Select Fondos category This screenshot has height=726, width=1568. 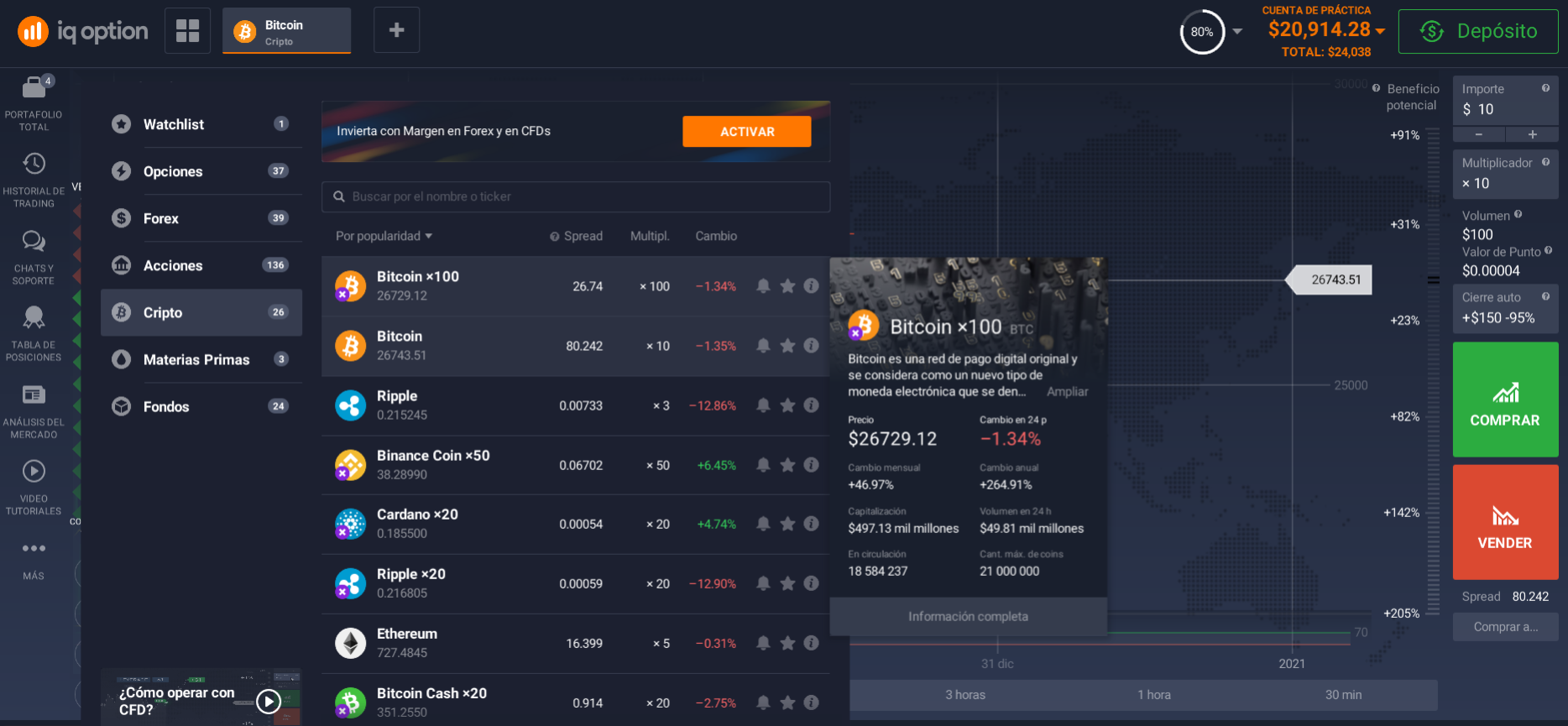point(201,406)
